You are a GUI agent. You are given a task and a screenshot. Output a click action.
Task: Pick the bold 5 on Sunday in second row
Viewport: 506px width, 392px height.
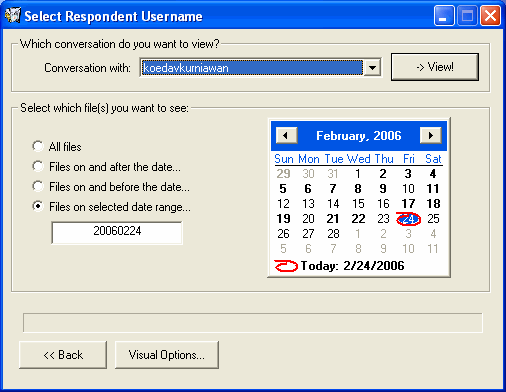283,189
